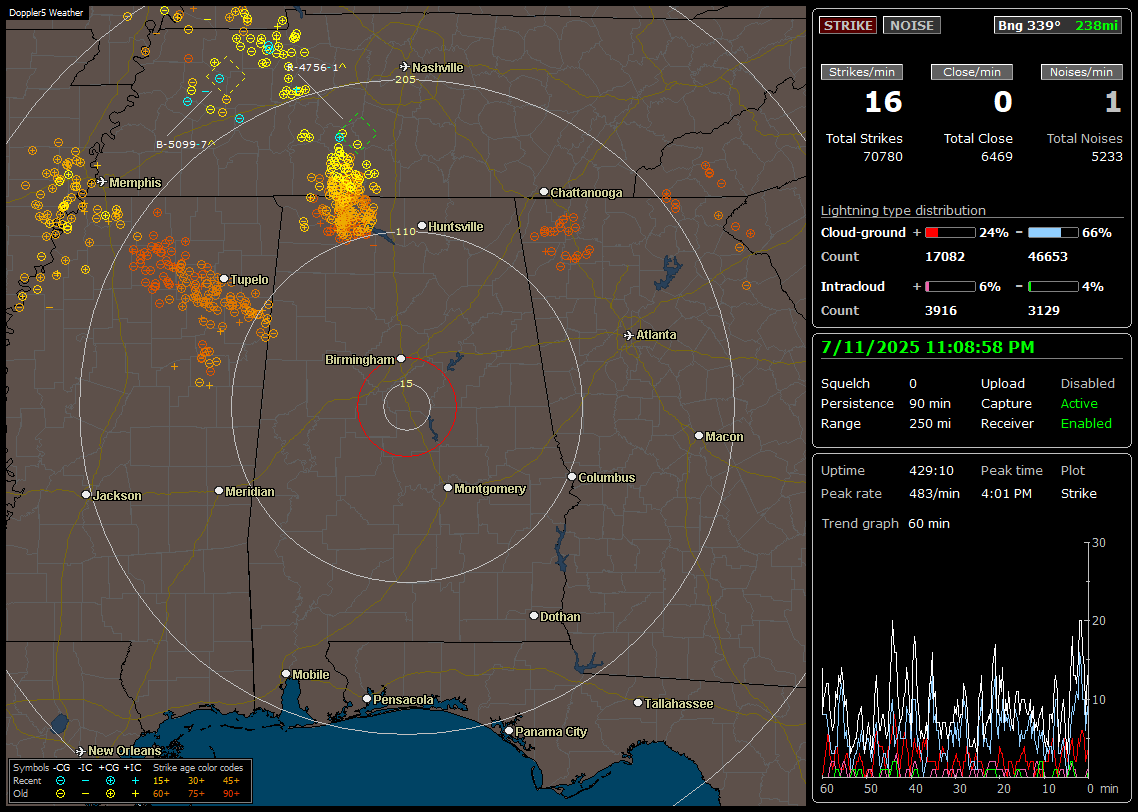Click the Panama City marker dot
Screen dimensions: 1138x812
point(509,731)
